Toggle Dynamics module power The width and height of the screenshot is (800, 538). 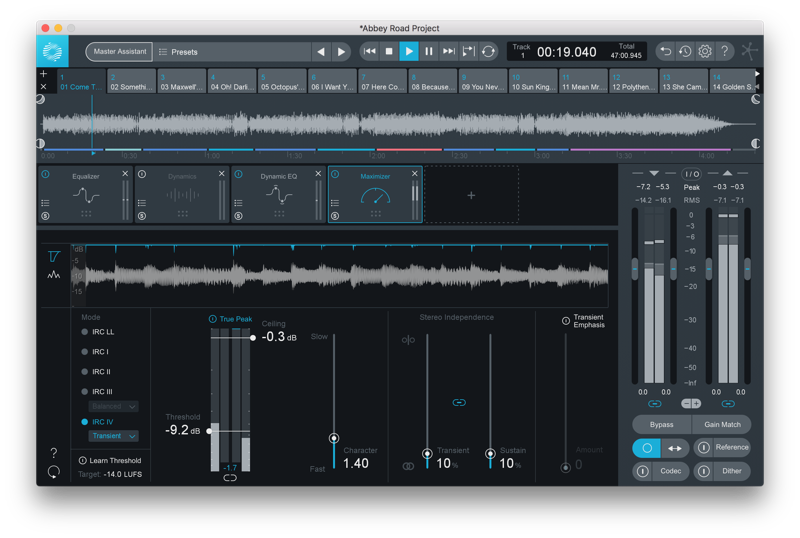(x=142, y=175)
